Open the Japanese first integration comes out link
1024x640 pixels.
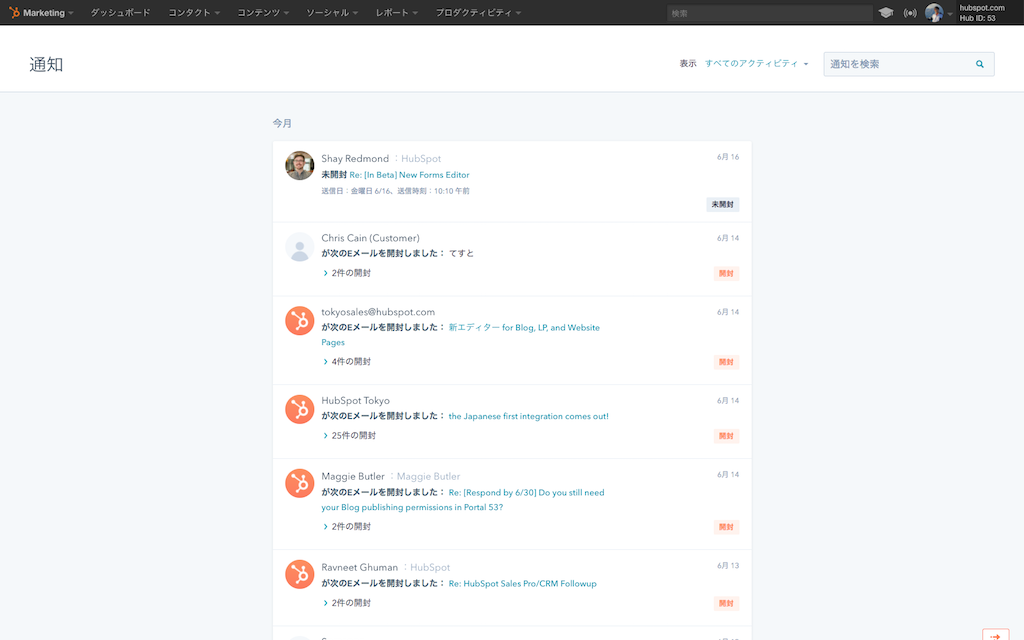[528, 416]
